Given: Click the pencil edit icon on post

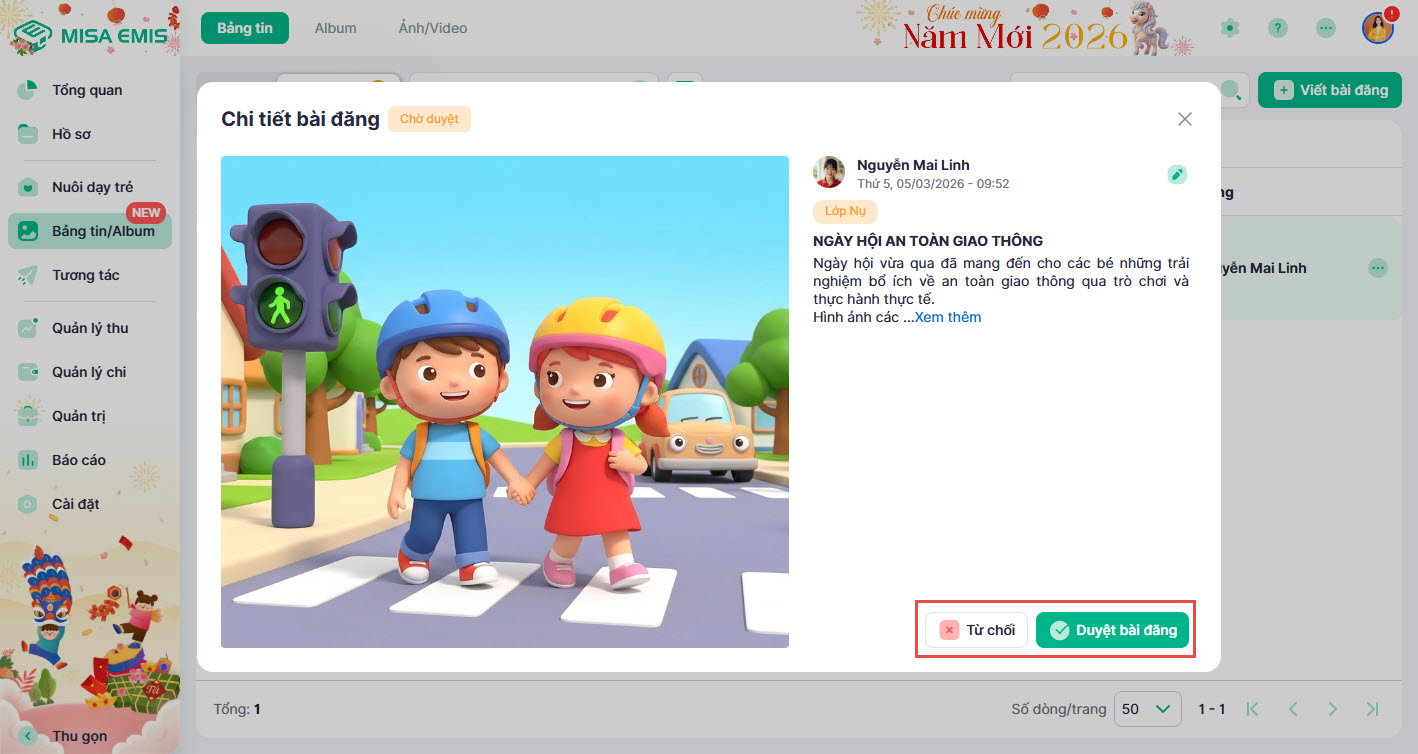Looking at the screenshot, I should [1177, 175].
